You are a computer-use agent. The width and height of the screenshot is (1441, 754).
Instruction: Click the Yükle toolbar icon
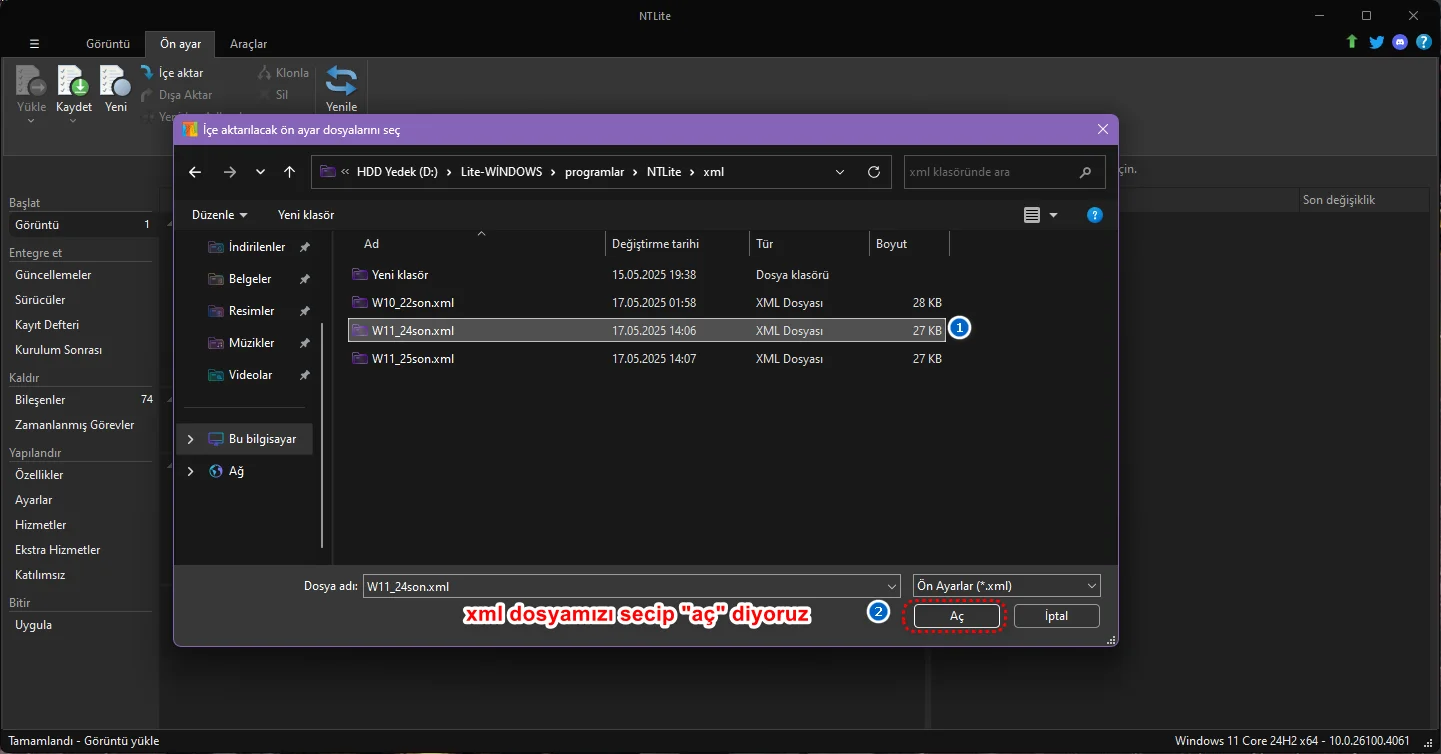coord(31,82)
